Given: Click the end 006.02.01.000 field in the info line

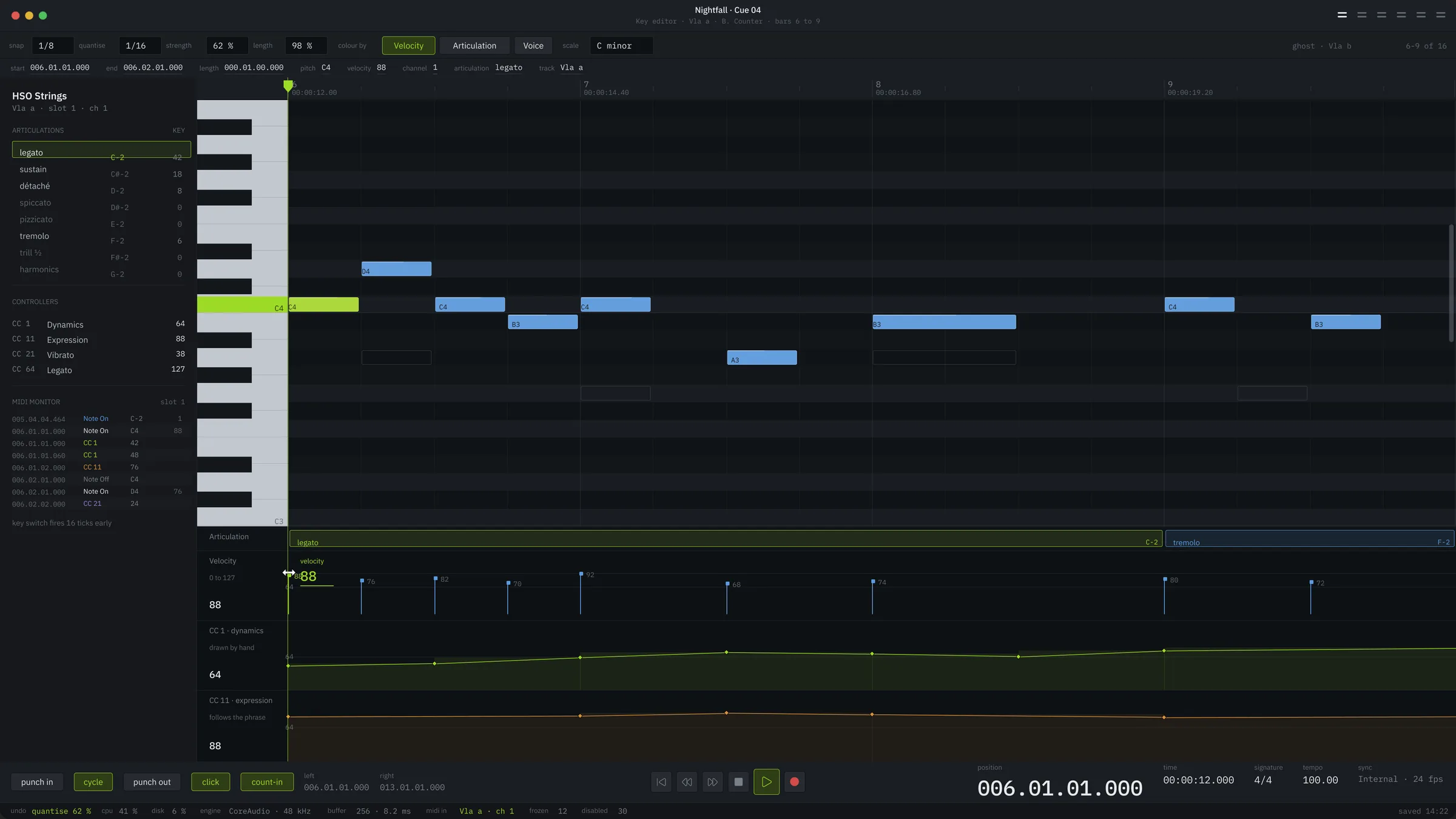Looking at the screenshot, I should (153, 67).
